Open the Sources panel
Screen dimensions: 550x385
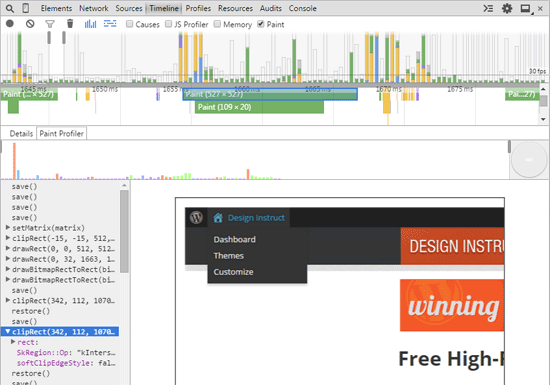tap(129, 8)
